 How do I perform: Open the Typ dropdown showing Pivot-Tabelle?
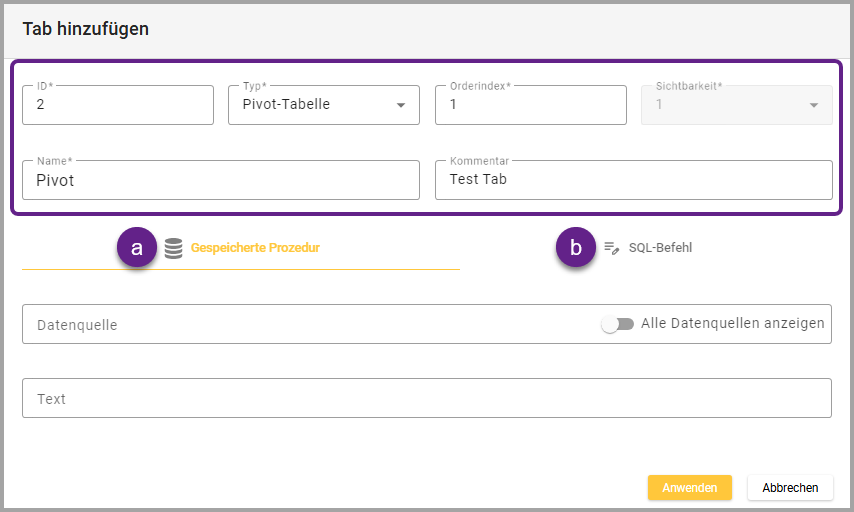(315, 105)
